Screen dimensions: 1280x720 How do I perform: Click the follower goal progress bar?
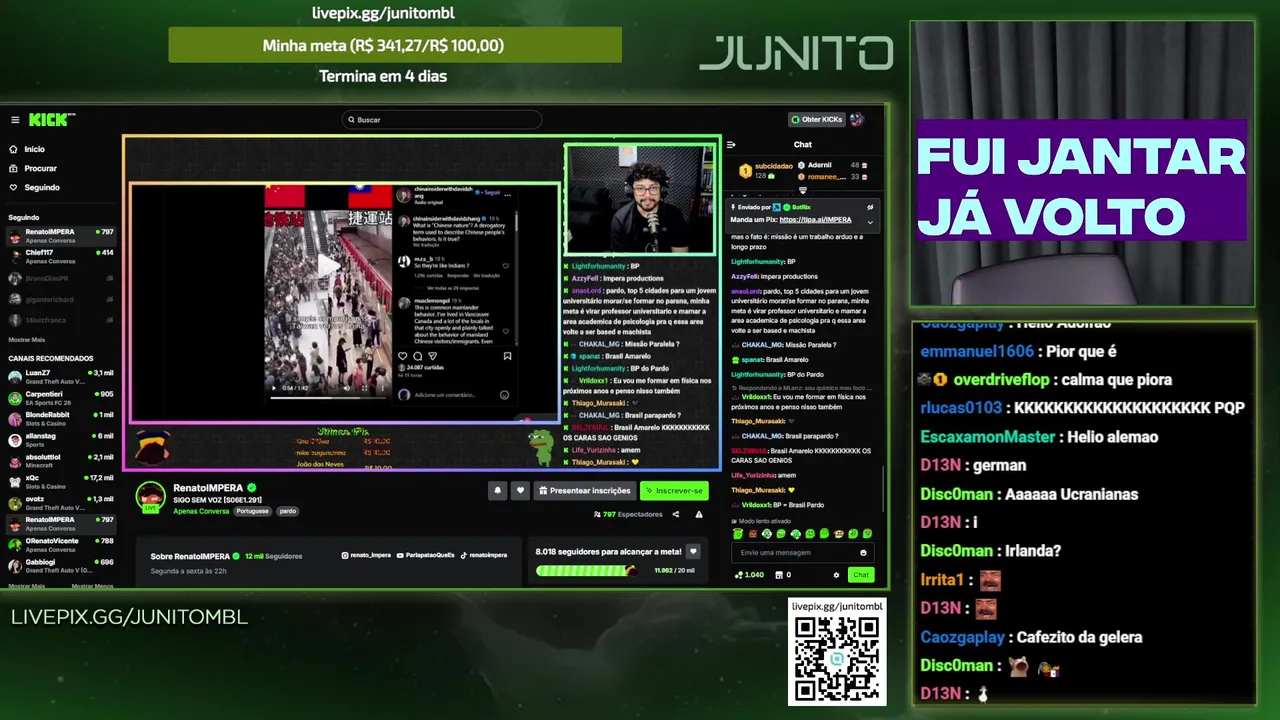[586, 570]
